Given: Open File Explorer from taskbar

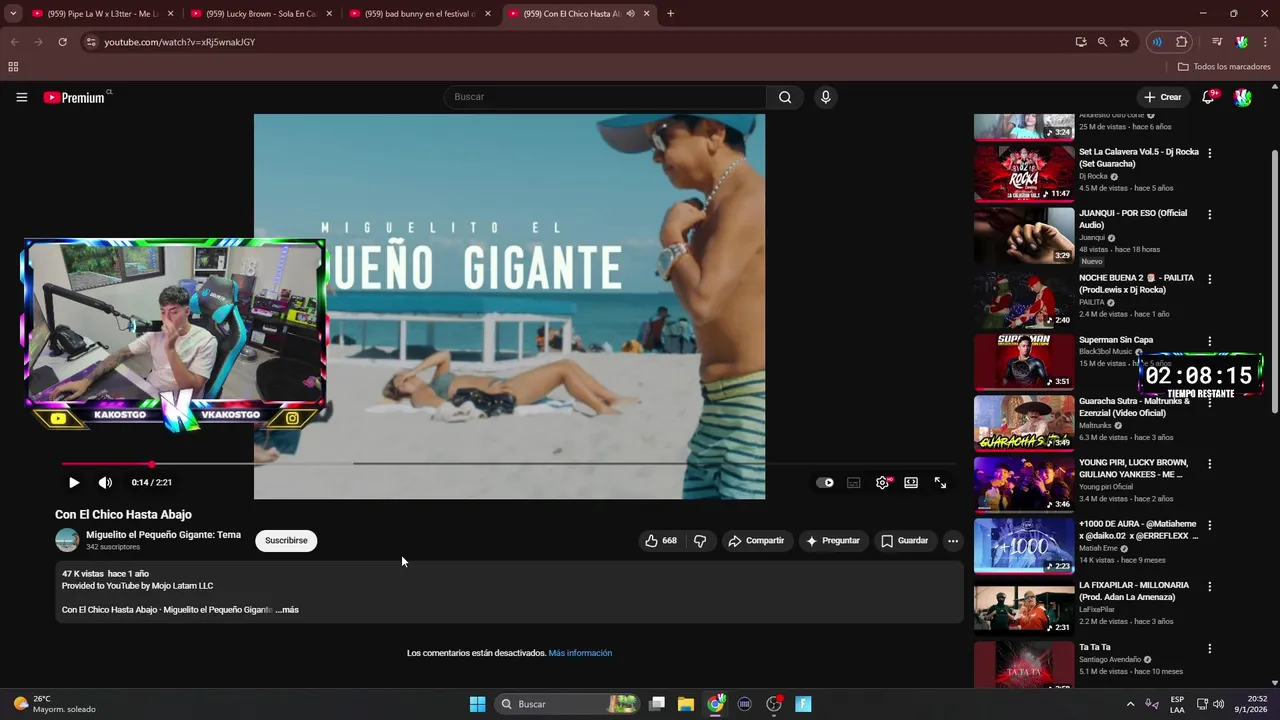Looking at the screenshot, I should coord(686,704).
